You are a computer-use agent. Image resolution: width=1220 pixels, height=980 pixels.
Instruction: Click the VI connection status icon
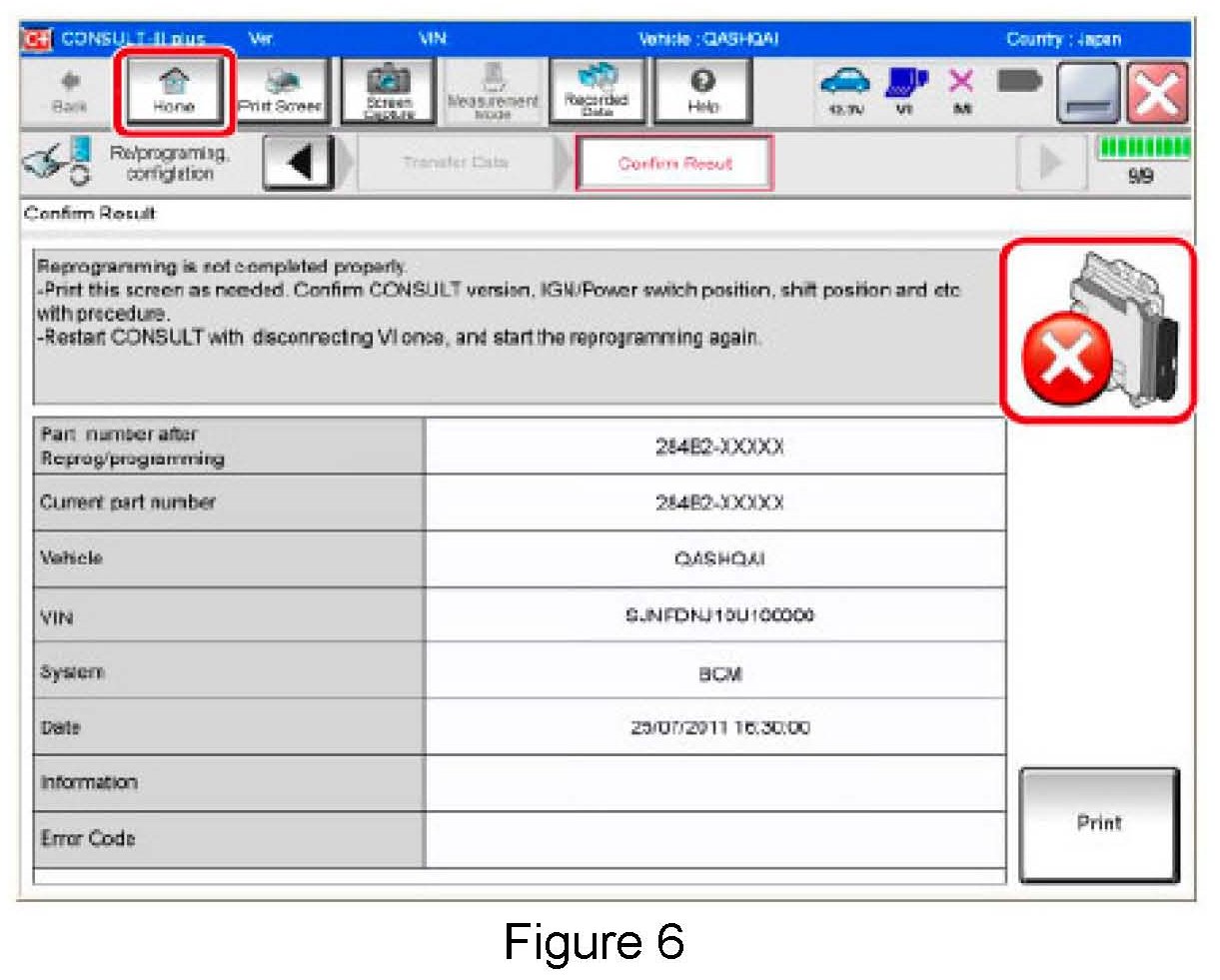tap(905, 91)
